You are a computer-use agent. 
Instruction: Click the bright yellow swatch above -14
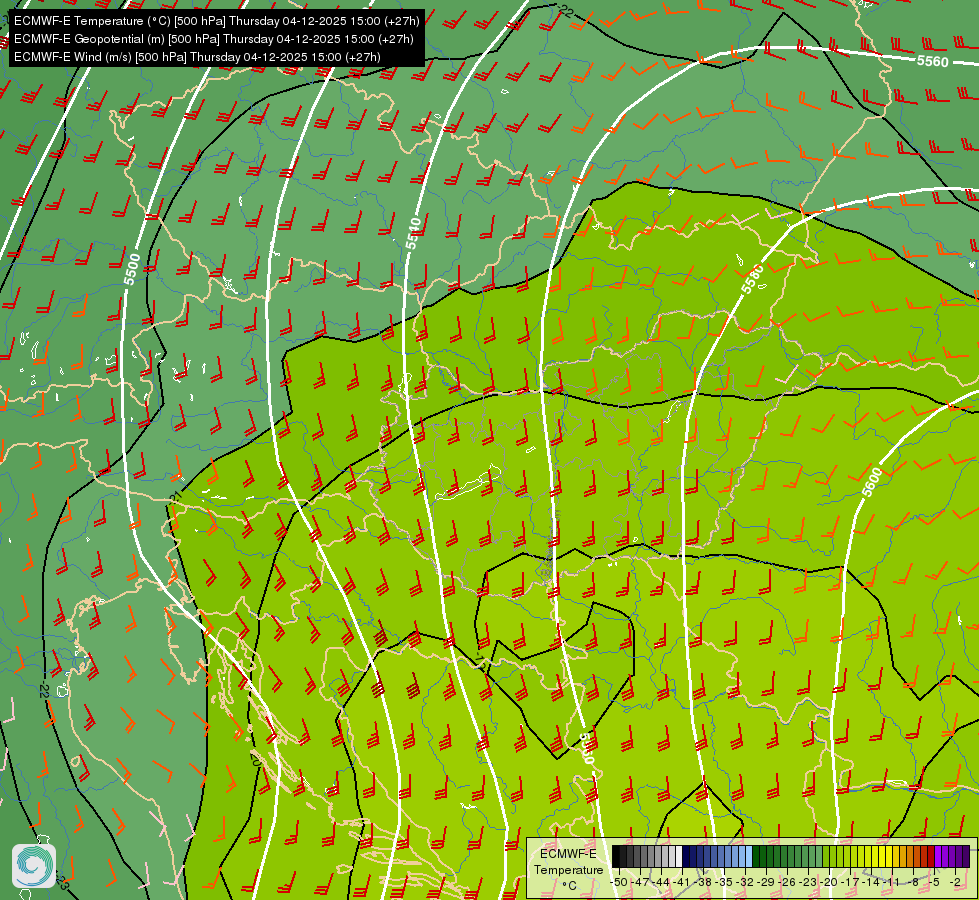[875, 856]
